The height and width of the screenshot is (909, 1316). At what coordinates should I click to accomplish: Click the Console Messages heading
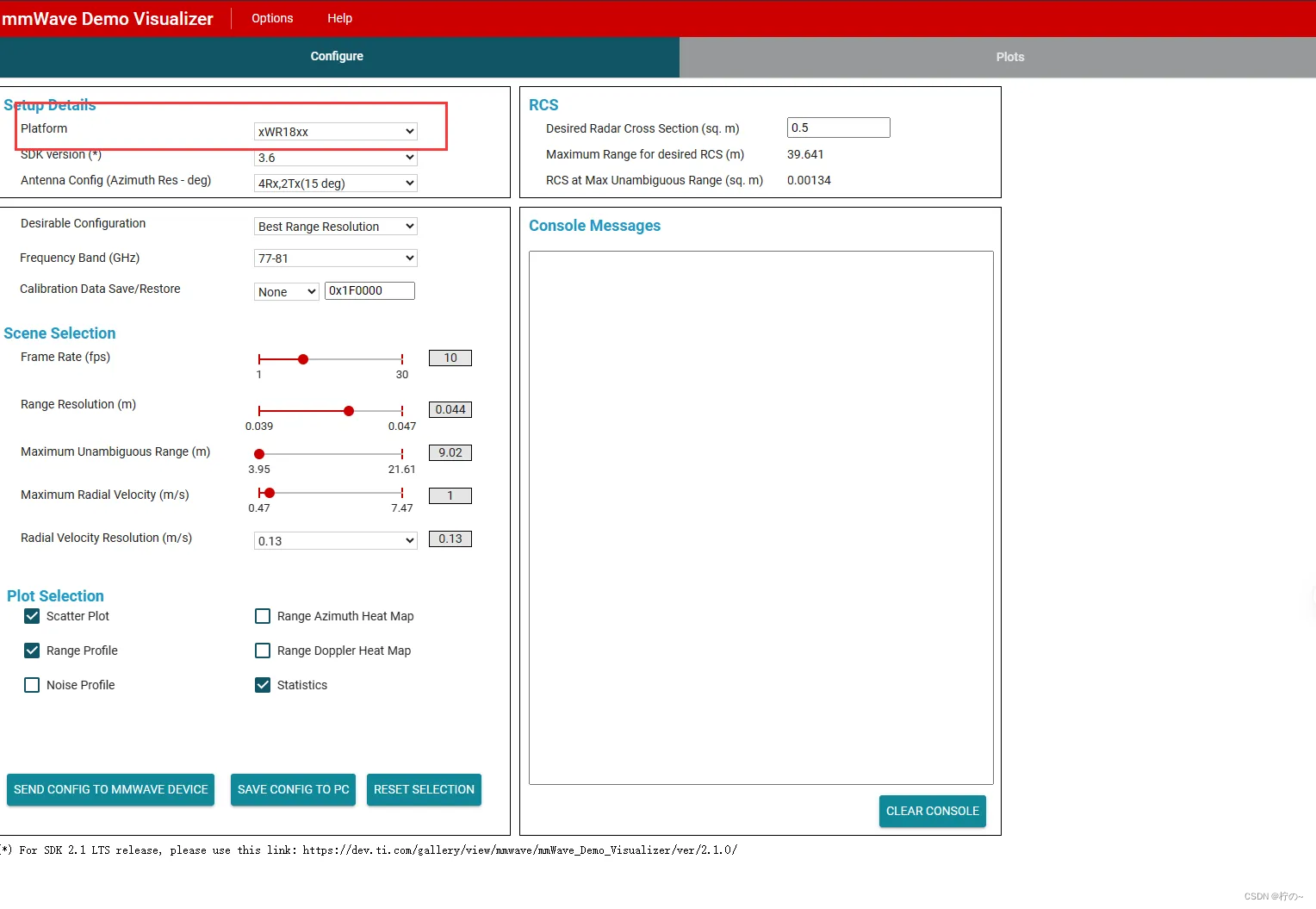595,226
